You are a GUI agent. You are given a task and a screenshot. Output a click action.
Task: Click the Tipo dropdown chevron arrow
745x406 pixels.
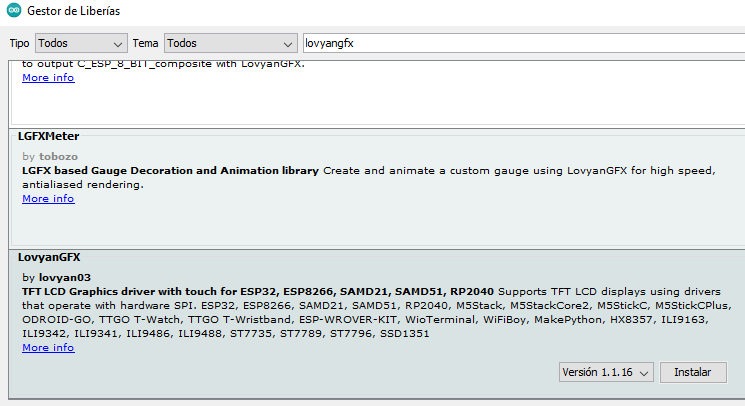tap(118, 44)
